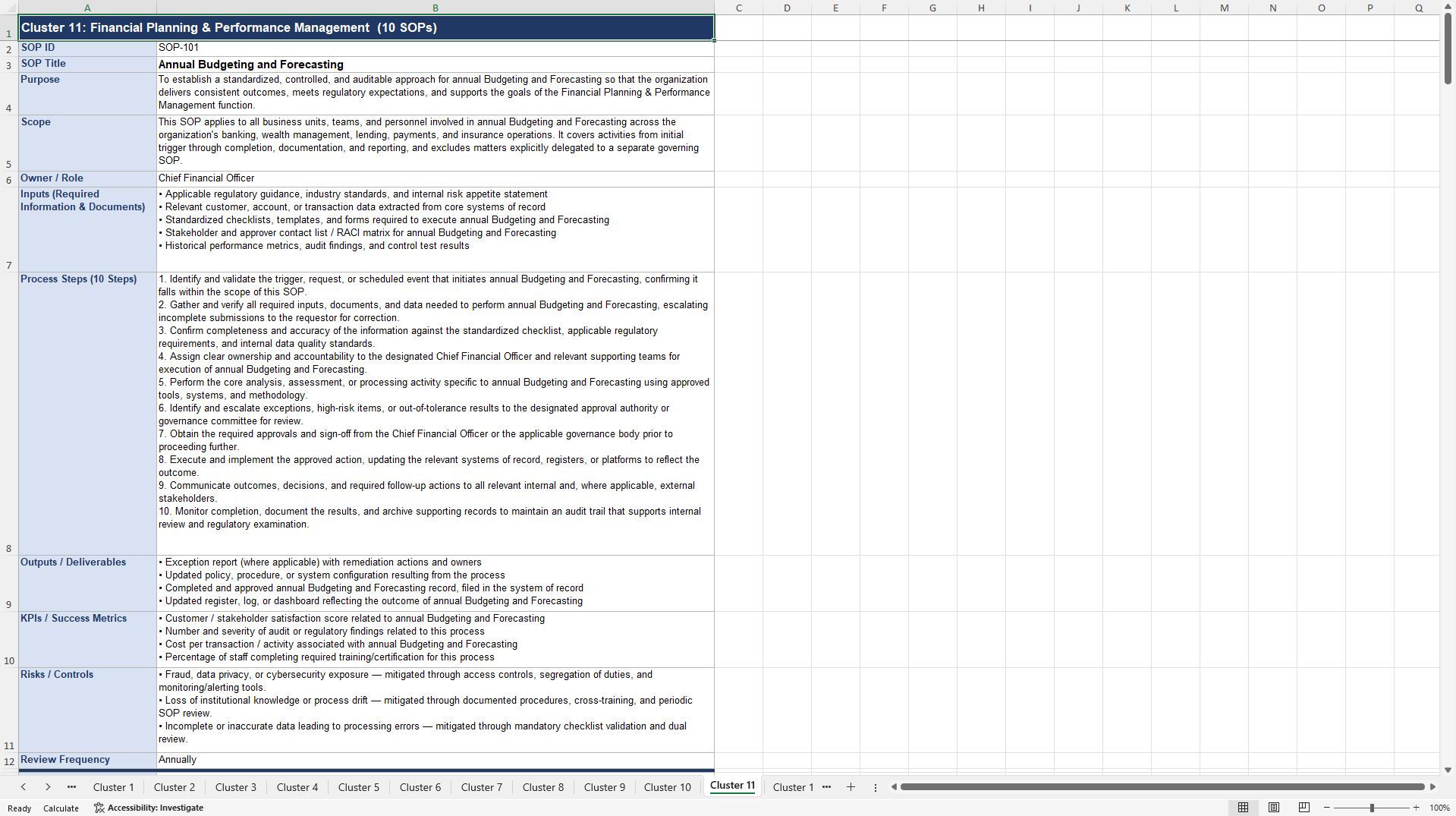Select Process Steps (10 Steps) cell
The width and height of the screenshot is (1456, 816).
pyautogui.click(x=87, y=414)
